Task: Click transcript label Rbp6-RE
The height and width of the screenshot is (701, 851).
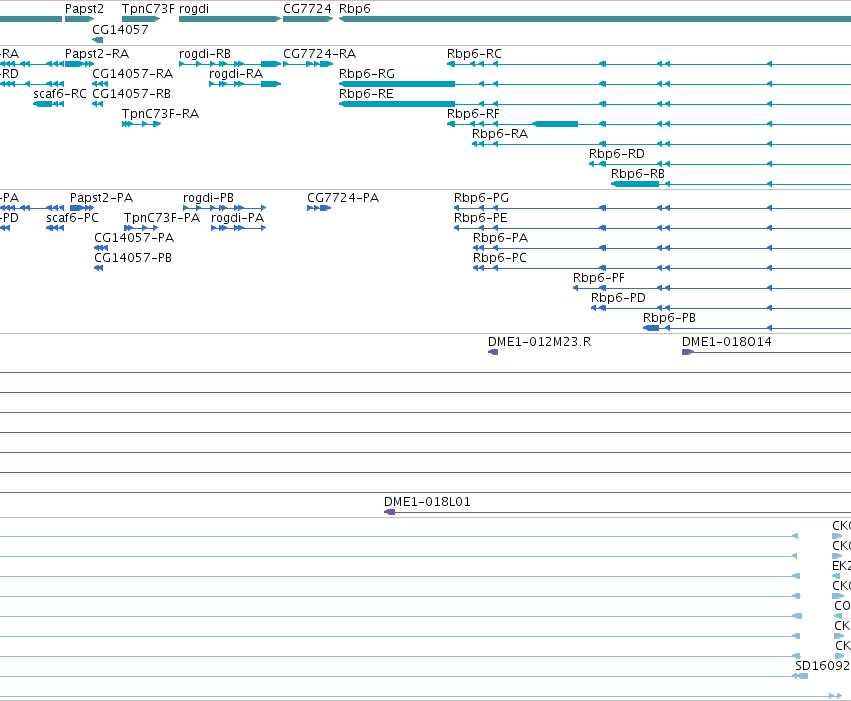Action: (366, 93)
